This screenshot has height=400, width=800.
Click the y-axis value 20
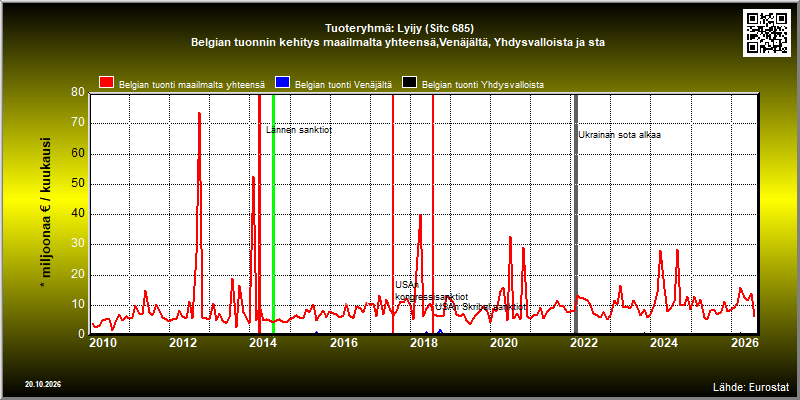click(x=78, y=275)
